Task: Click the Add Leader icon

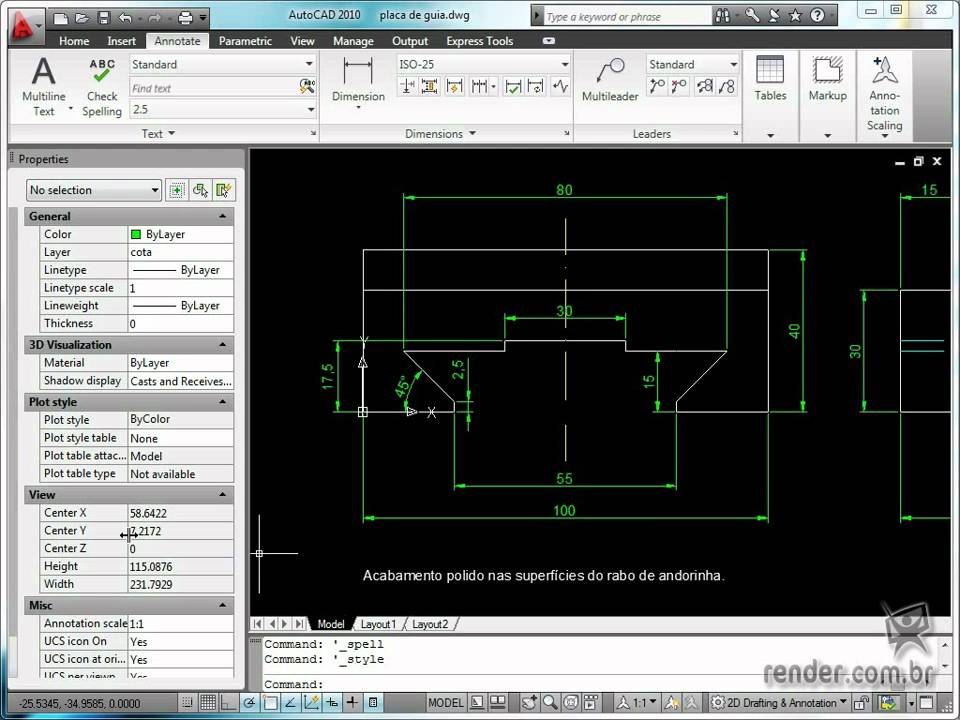Action: [x=657, y=87]
